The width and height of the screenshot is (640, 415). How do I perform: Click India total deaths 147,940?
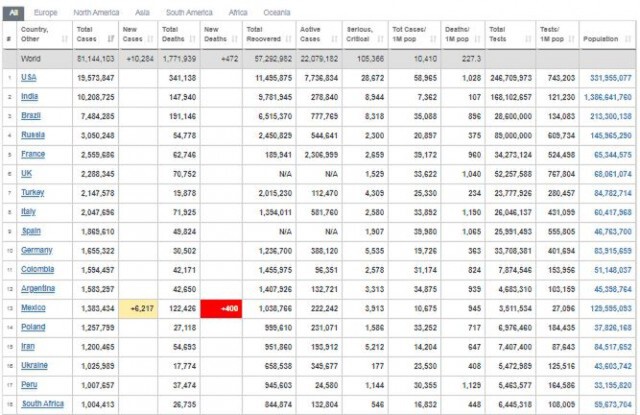point(182,97)
